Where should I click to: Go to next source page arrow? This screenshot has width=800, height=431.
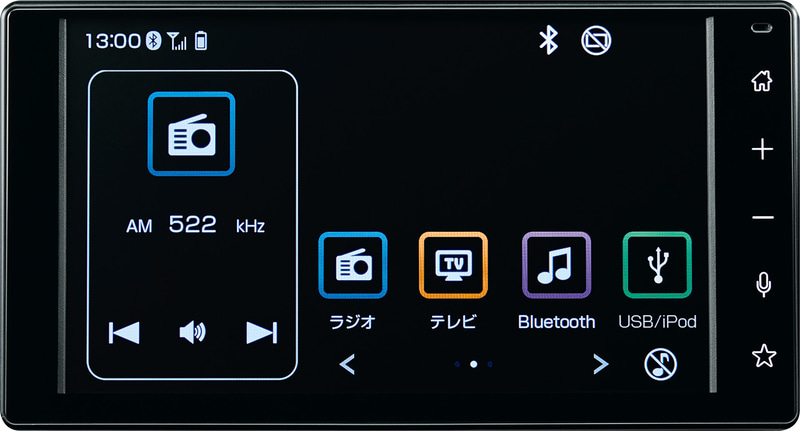click(601, 364)
